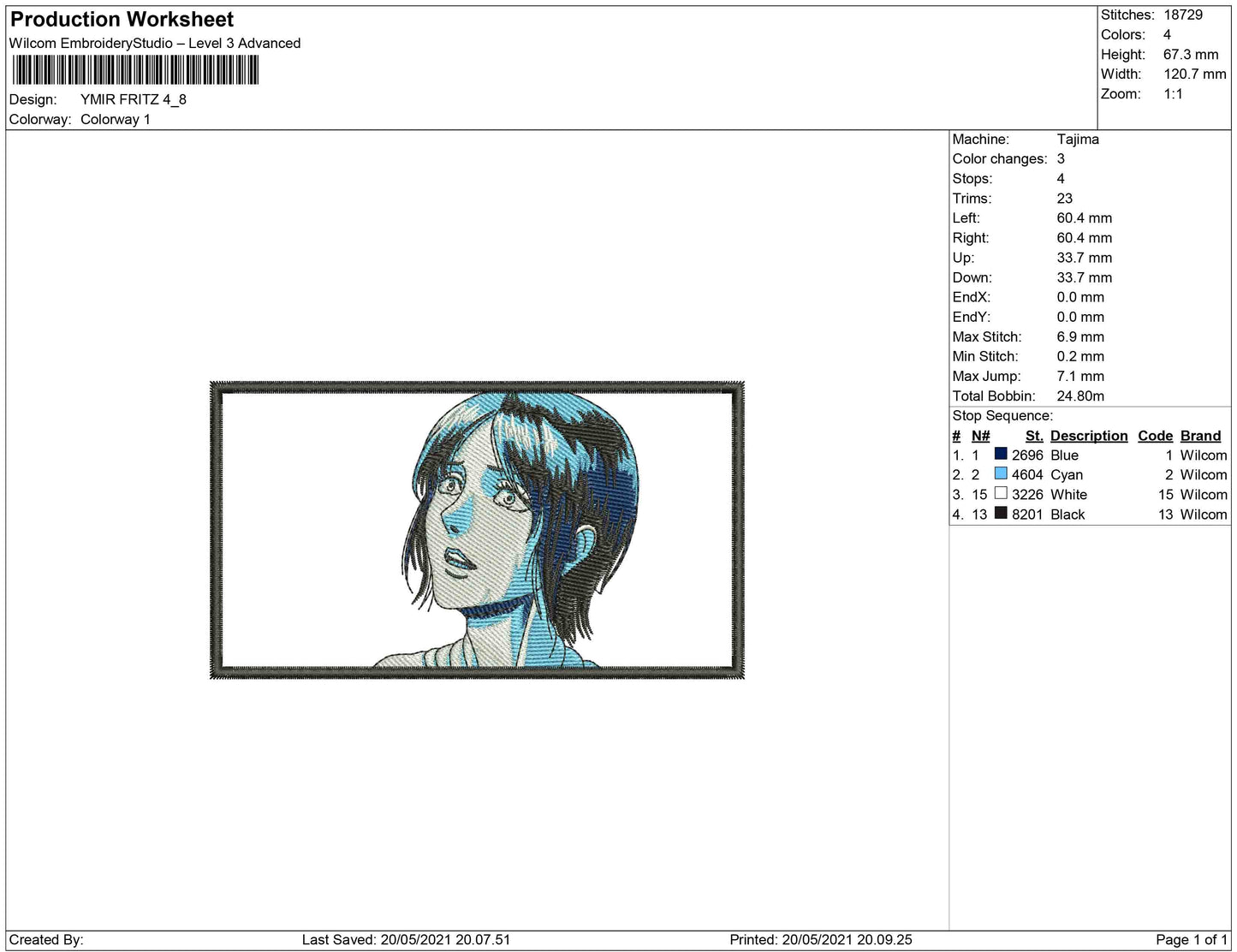The height and width of the screenshot is (952, 1237).
Task: Pick the White thread color swatch
Action: coord(1001,494)
